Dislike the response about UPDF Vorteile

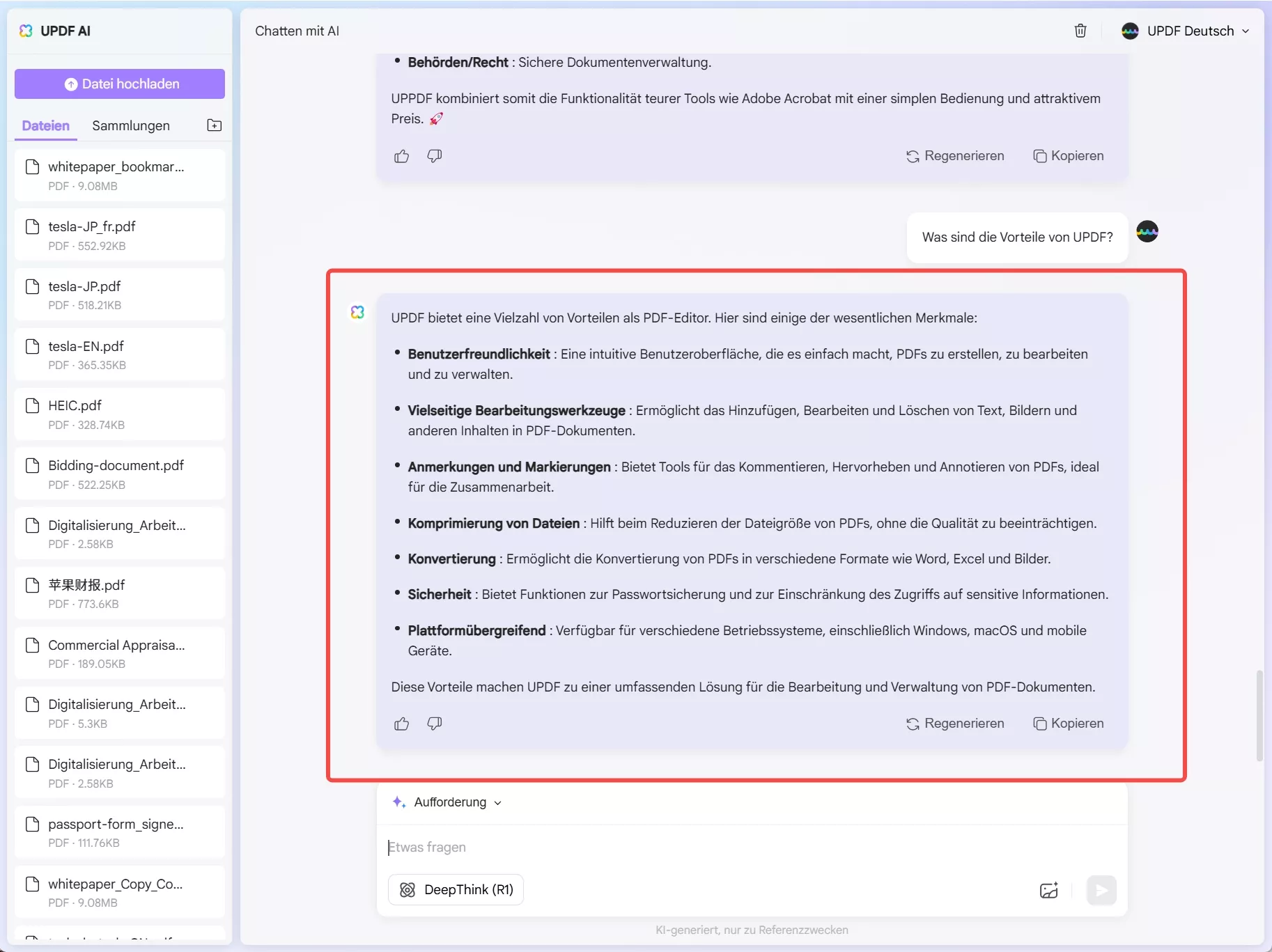(435, 724)
